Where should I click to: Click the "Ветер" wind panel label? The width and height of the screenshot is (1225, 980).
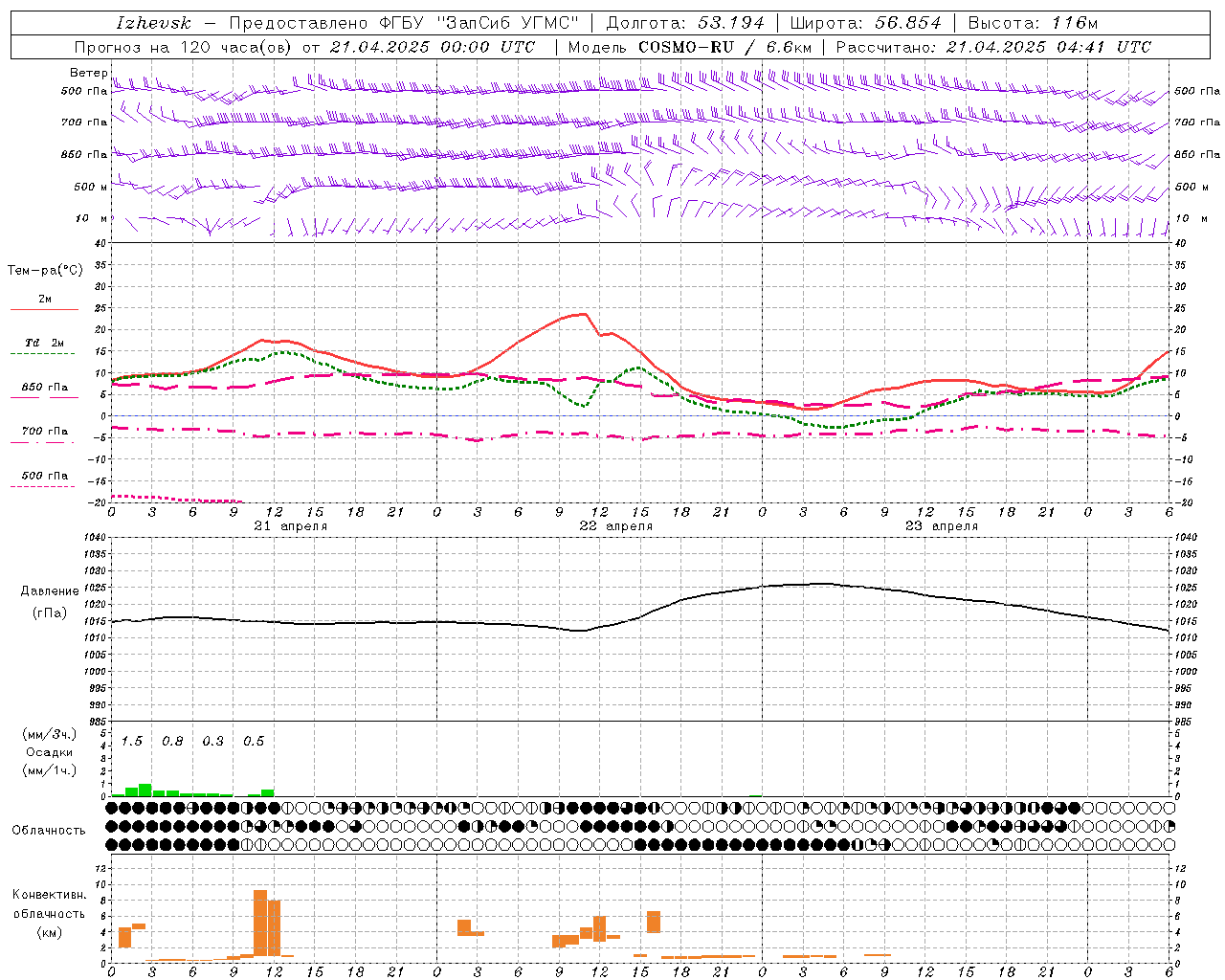coord(89,73)
